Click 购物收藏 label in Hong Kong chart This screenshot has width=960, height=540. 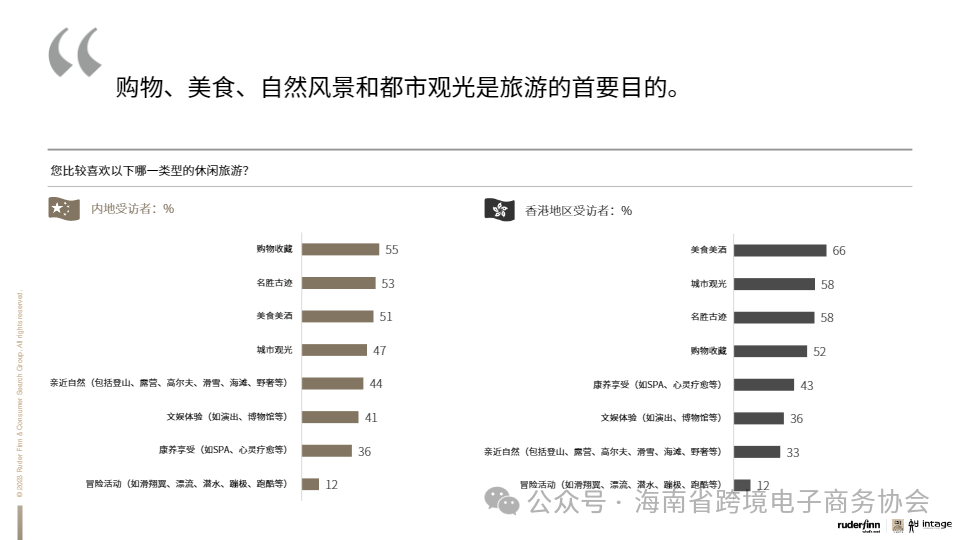coord(708,351)
